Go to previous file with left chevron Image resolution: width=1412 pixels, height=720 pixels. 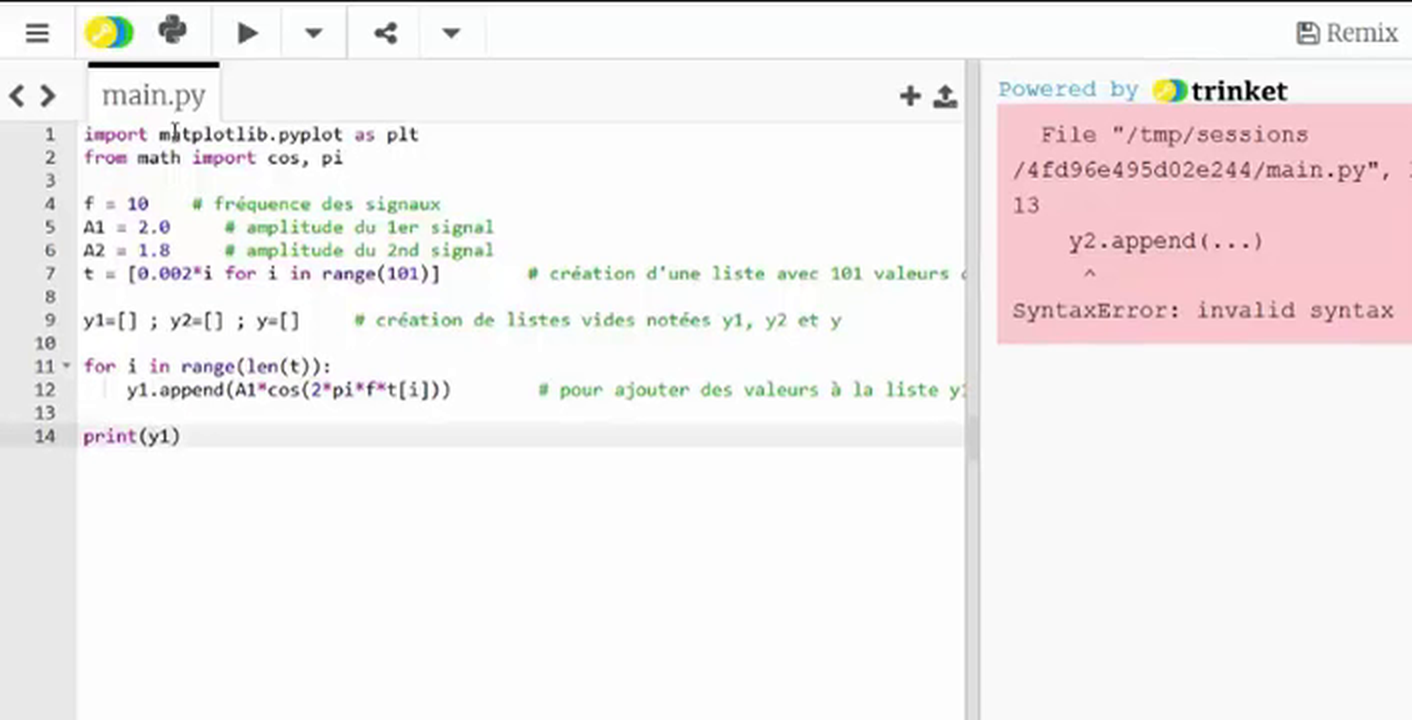tap(17, 96)
